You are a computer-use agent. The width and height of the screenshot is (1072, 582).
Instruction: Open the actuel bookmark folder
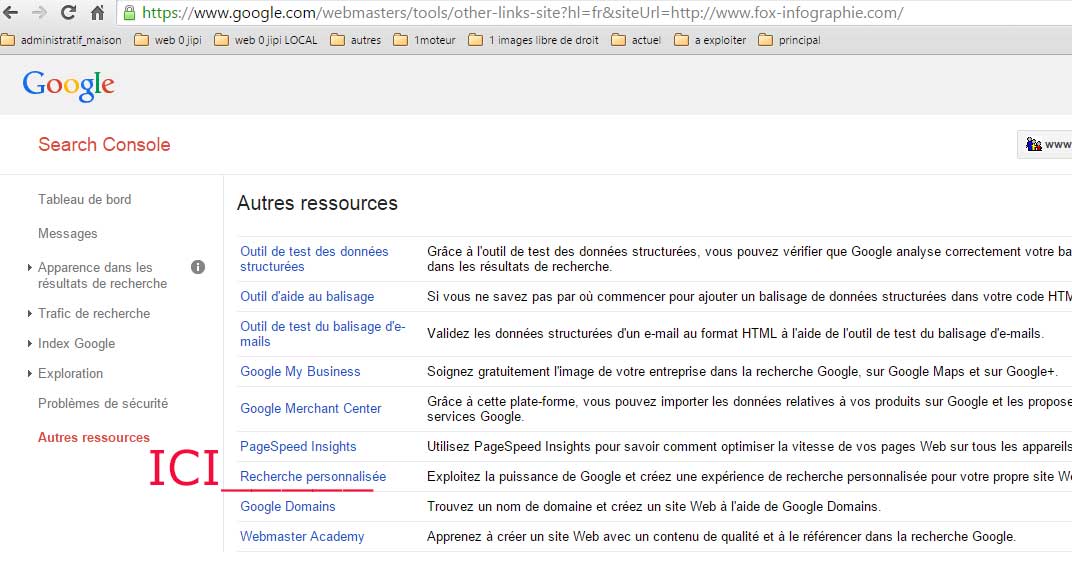point(636,40)
